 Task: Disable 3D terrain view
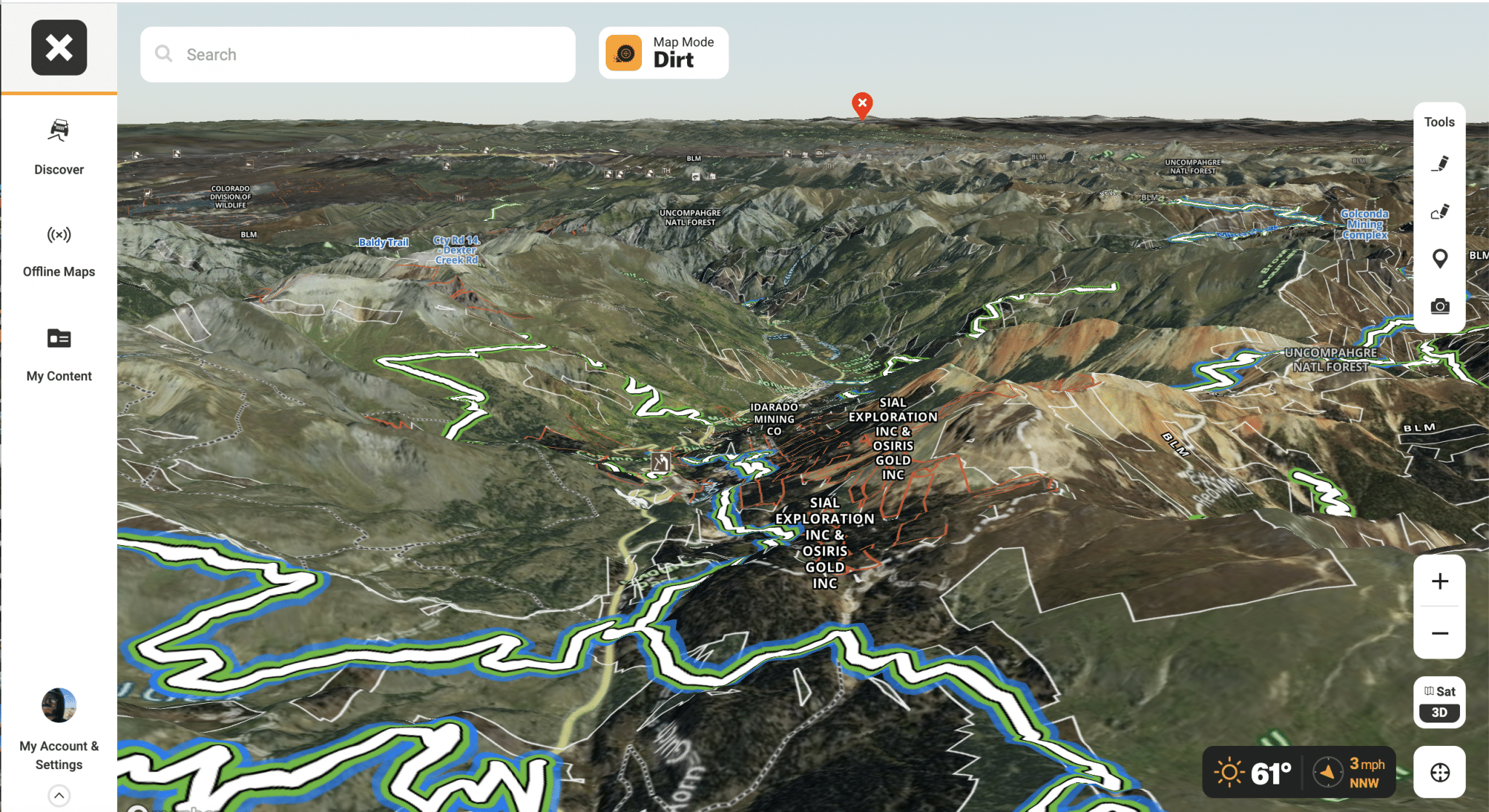[1439, 712]
